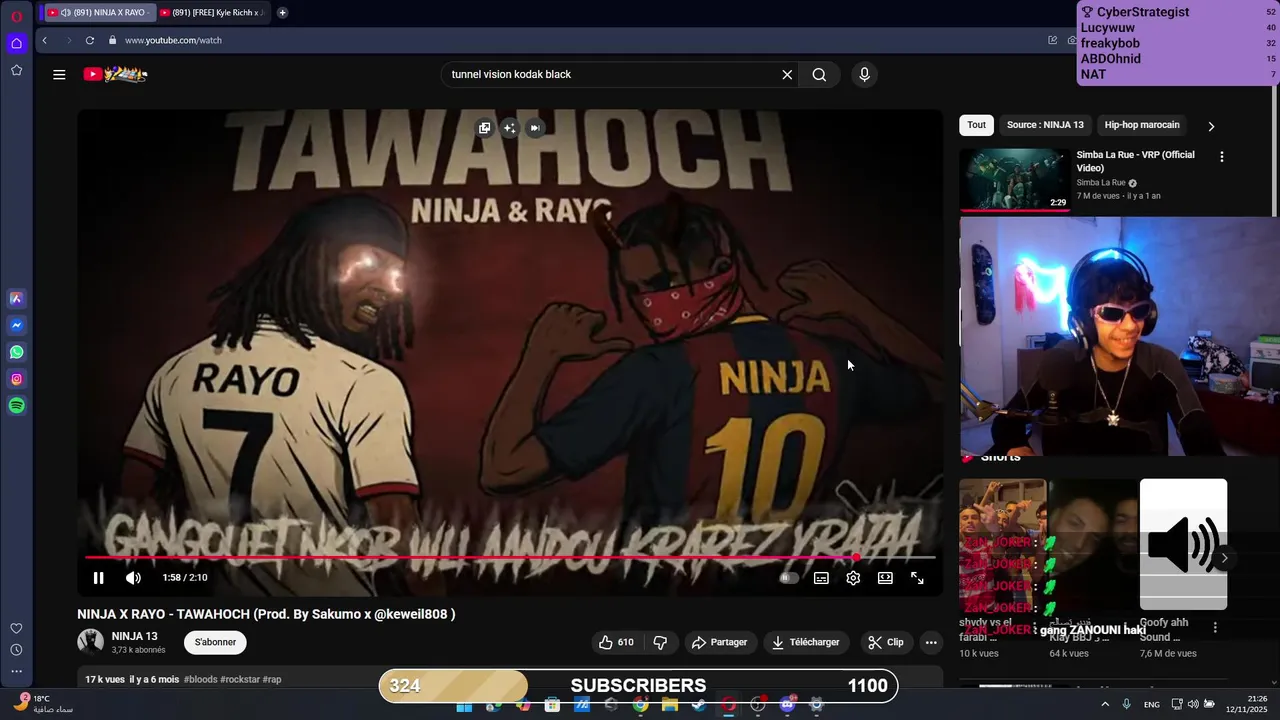Go back in browser history
Viewport: 1280px width, 720px height.
(x=44, y=40)
